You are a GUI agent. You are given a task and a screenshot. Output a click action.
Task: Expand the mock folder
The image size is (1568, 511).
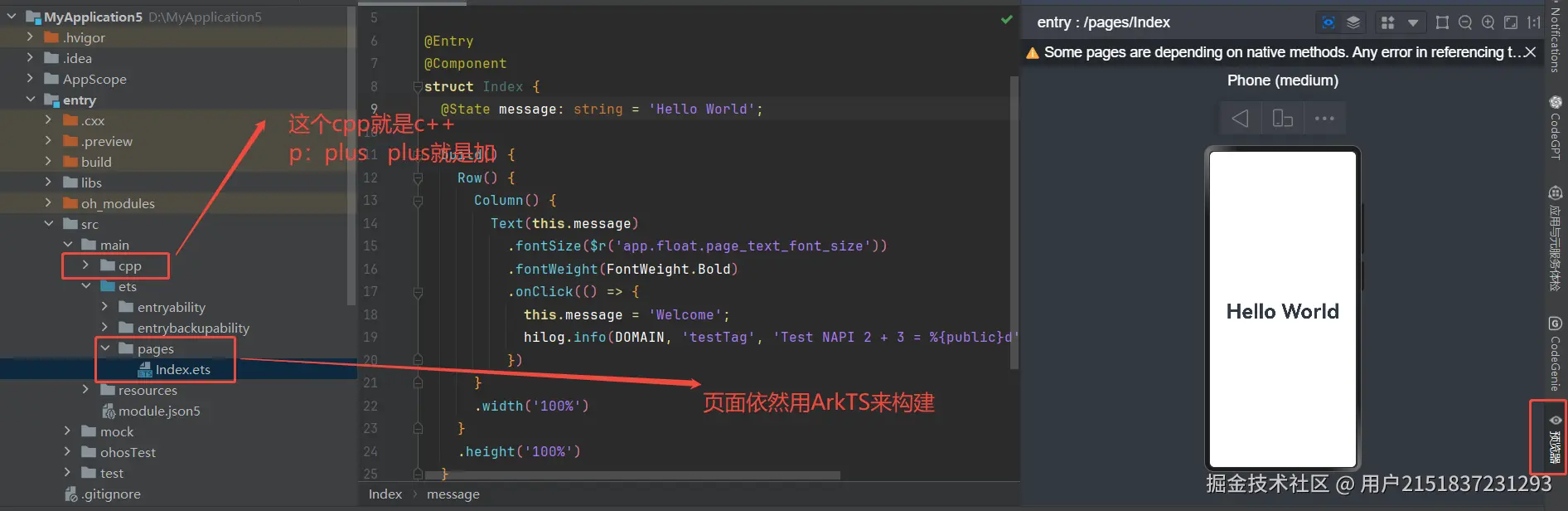tap(67, 431)
